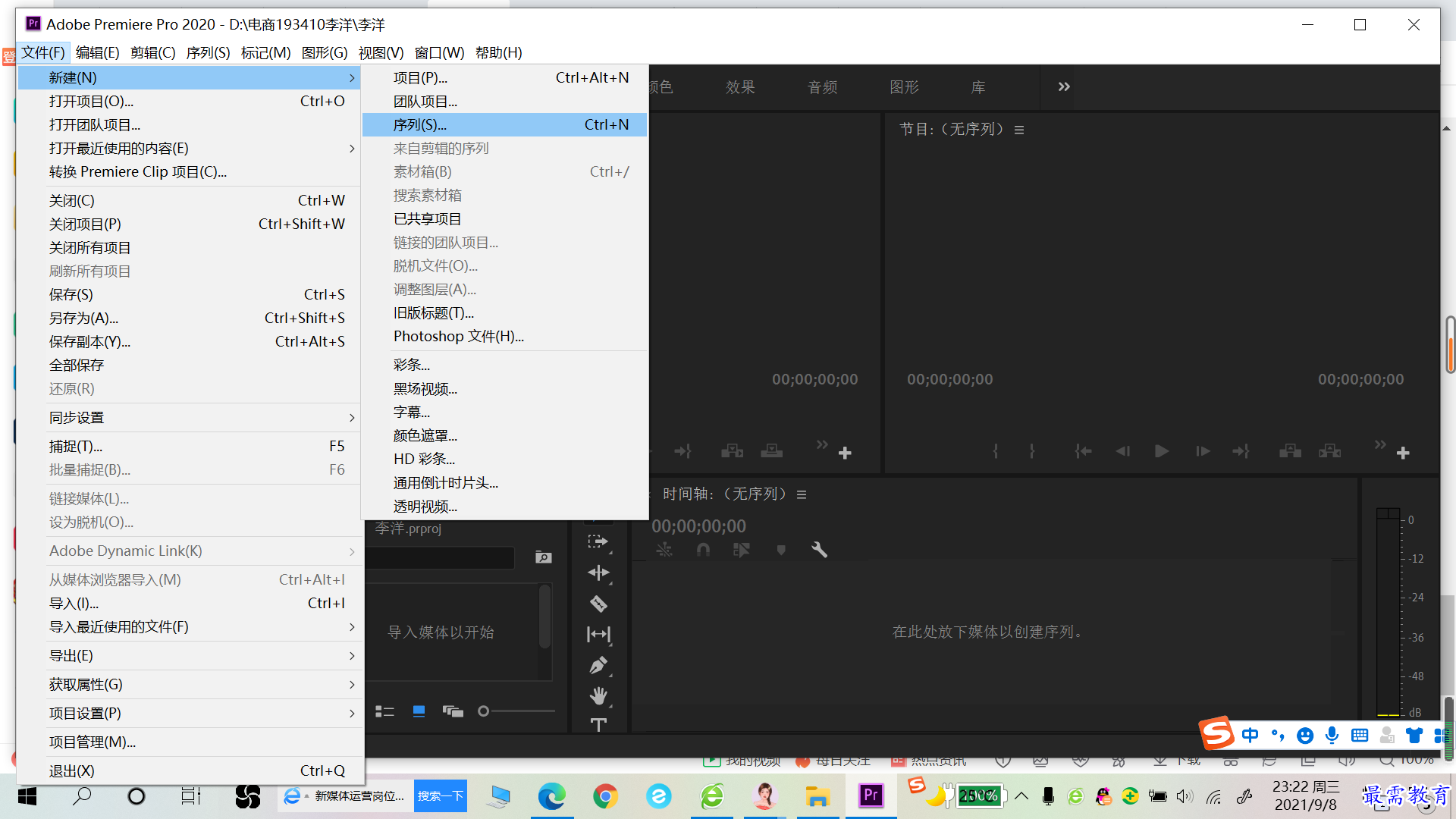
Task: Click the audio meter level bar
Action: pos(1388,613)
